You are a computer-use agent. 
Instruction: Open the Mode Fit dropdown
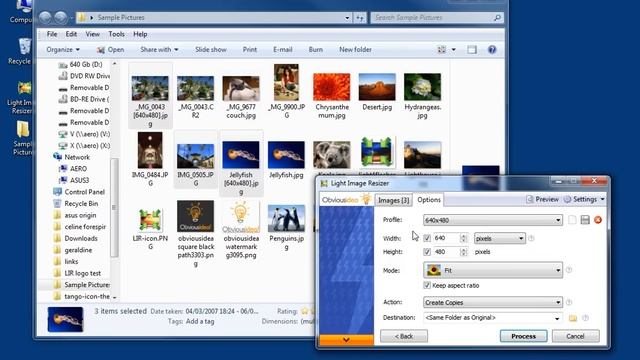[493, 270]
